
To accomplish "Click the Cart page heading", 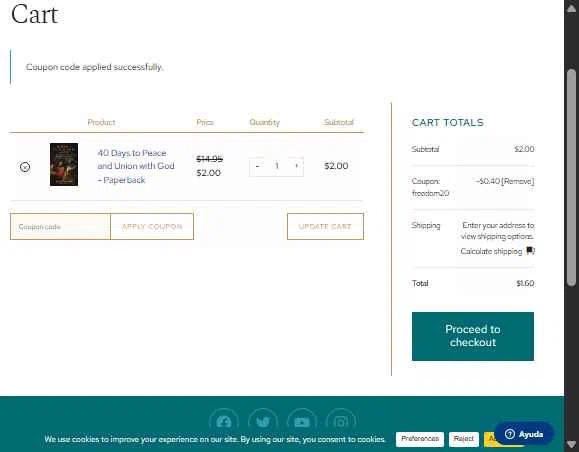I will point(35,15).
